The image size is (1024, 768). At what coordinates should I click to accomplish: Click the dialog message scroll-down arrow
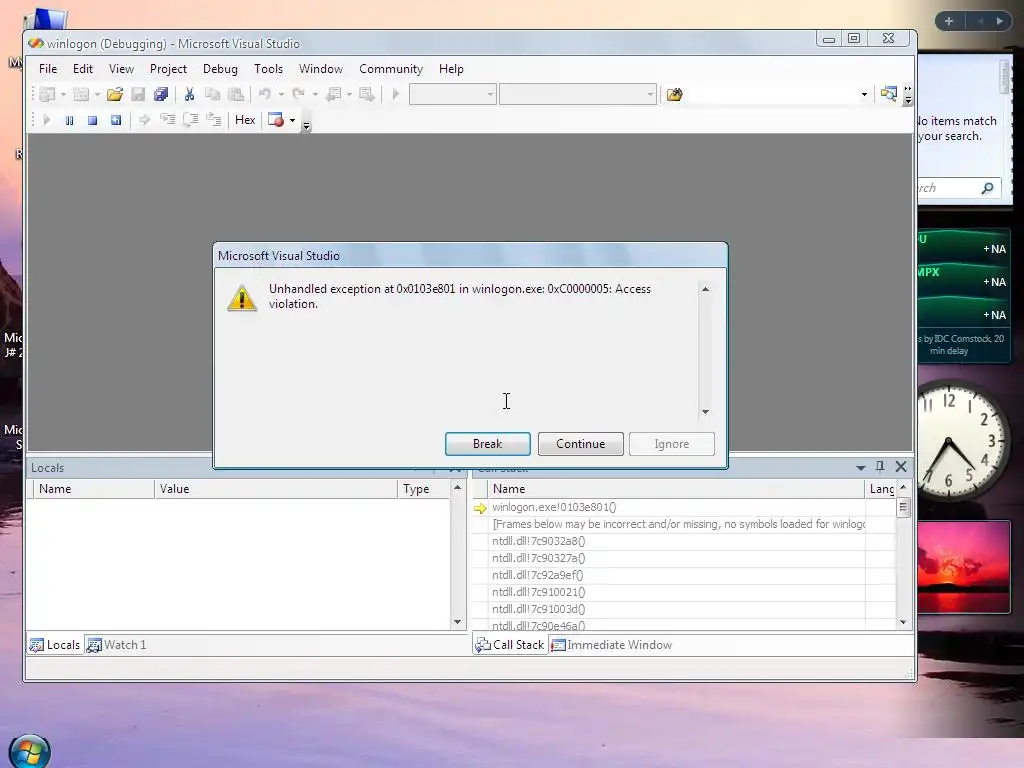(705, 412)
